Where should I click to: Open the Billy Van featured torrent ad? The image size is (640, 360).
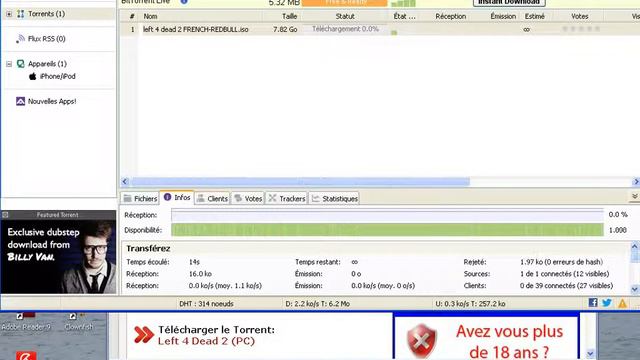58,257
